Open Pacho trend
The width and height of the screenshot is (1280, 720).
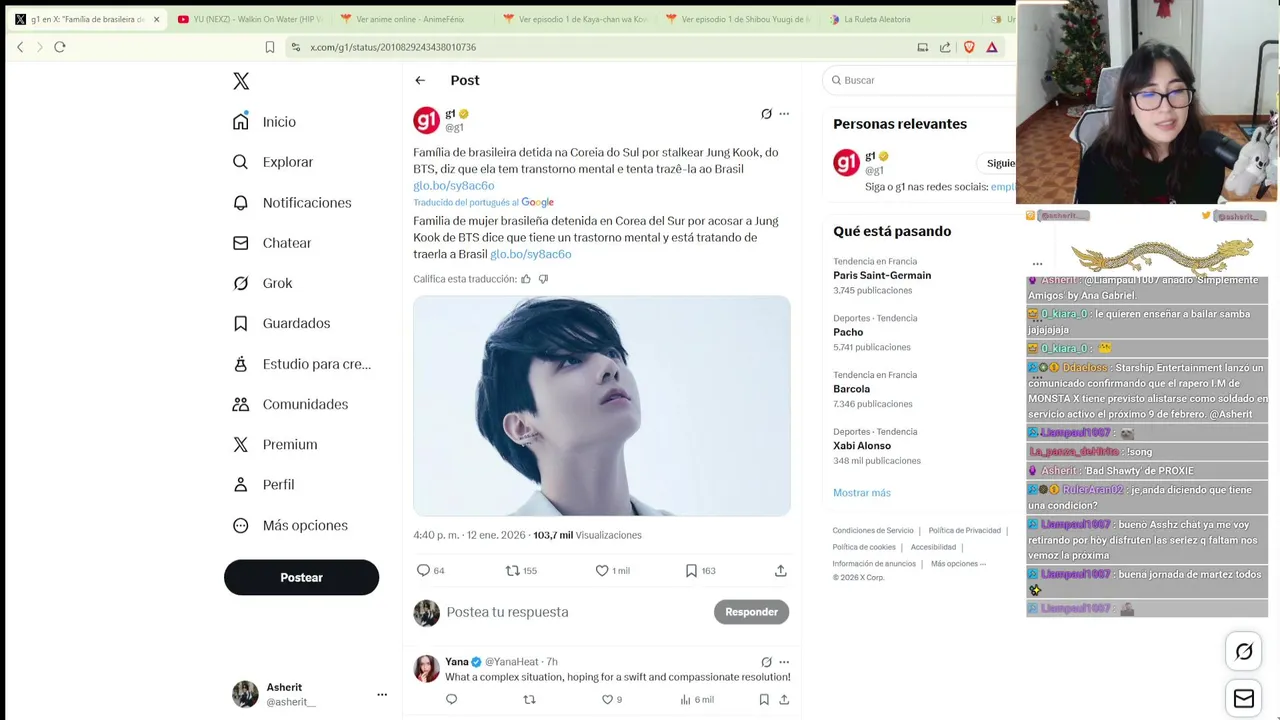coord(848,332)
